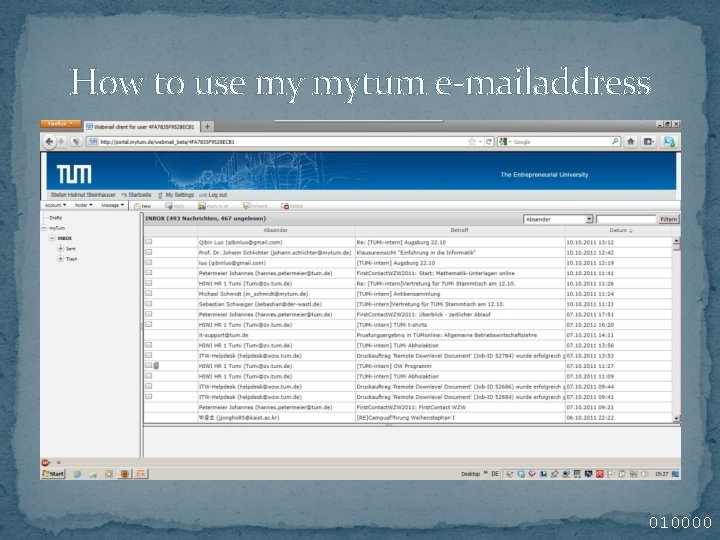
Task: Open Windows Start button
Action: pyautogui.click(x=53, y=473)
